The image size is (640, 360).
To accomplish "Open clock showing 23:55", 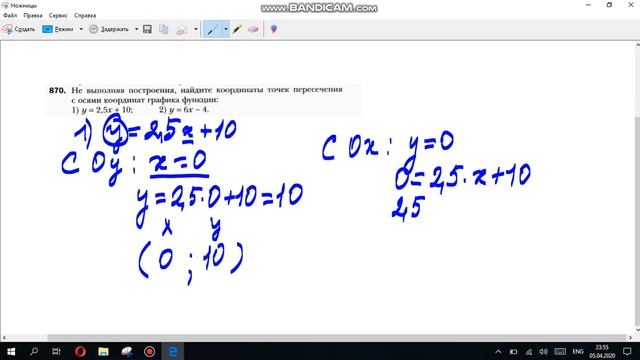I will tap(602, 351).
